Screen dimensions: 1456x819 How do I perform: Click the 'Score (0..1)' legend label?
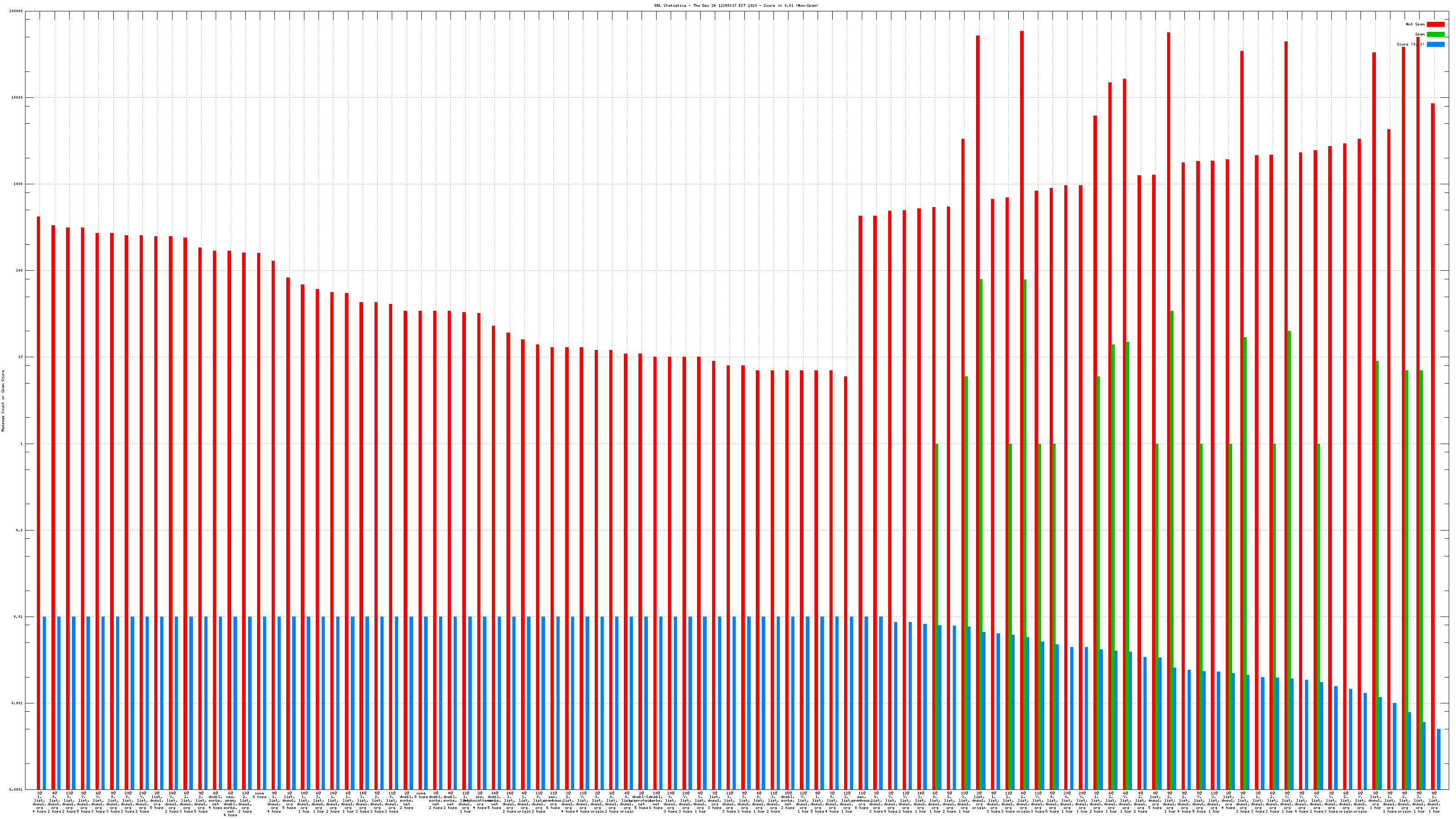(1410, 44)
